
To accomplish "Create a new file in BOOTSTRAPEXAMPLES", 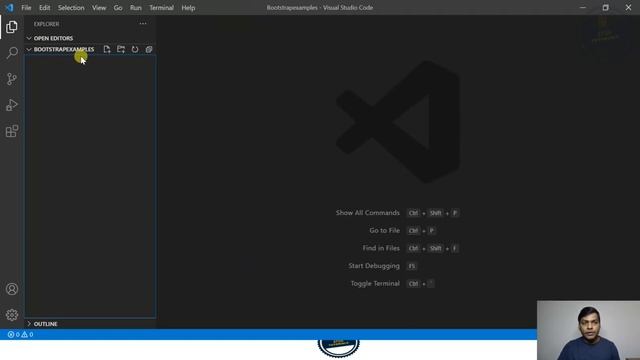I will (107, 49).
